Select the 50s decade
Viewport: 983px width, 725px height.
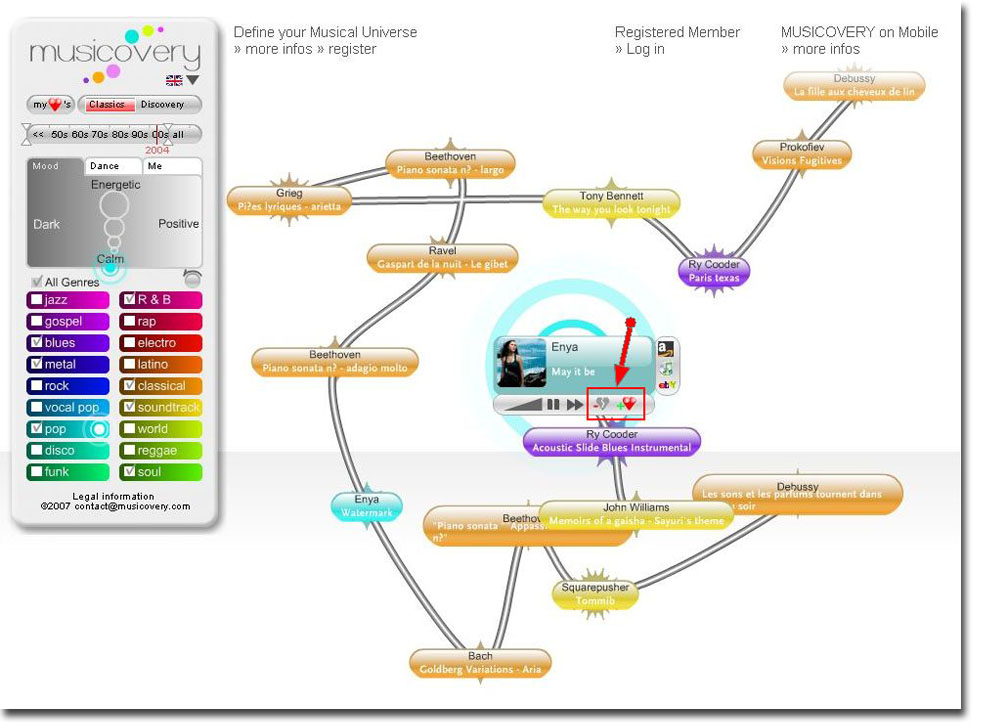tap(60, 134)
